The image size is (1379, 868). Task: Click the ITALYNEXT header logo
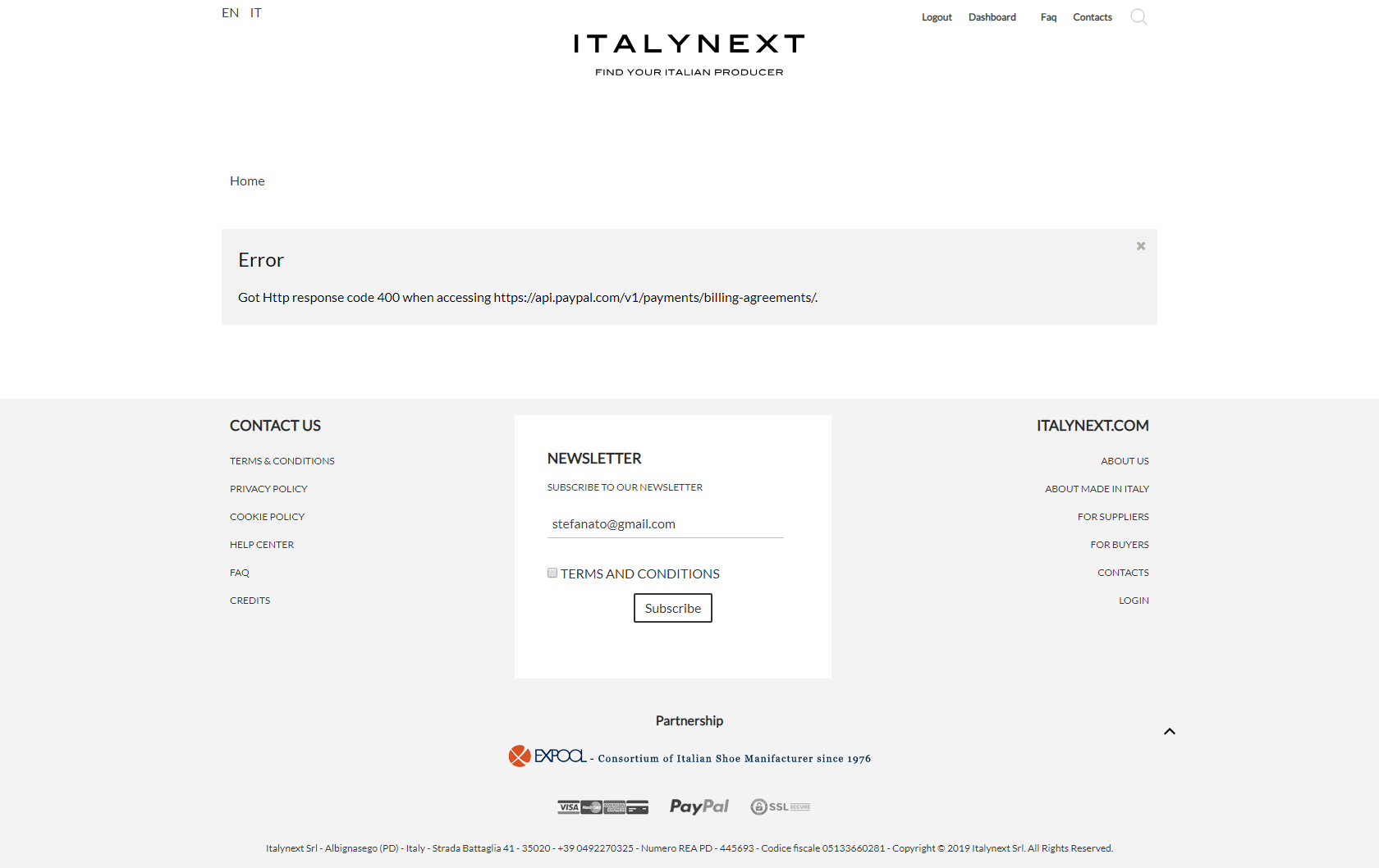689,43
